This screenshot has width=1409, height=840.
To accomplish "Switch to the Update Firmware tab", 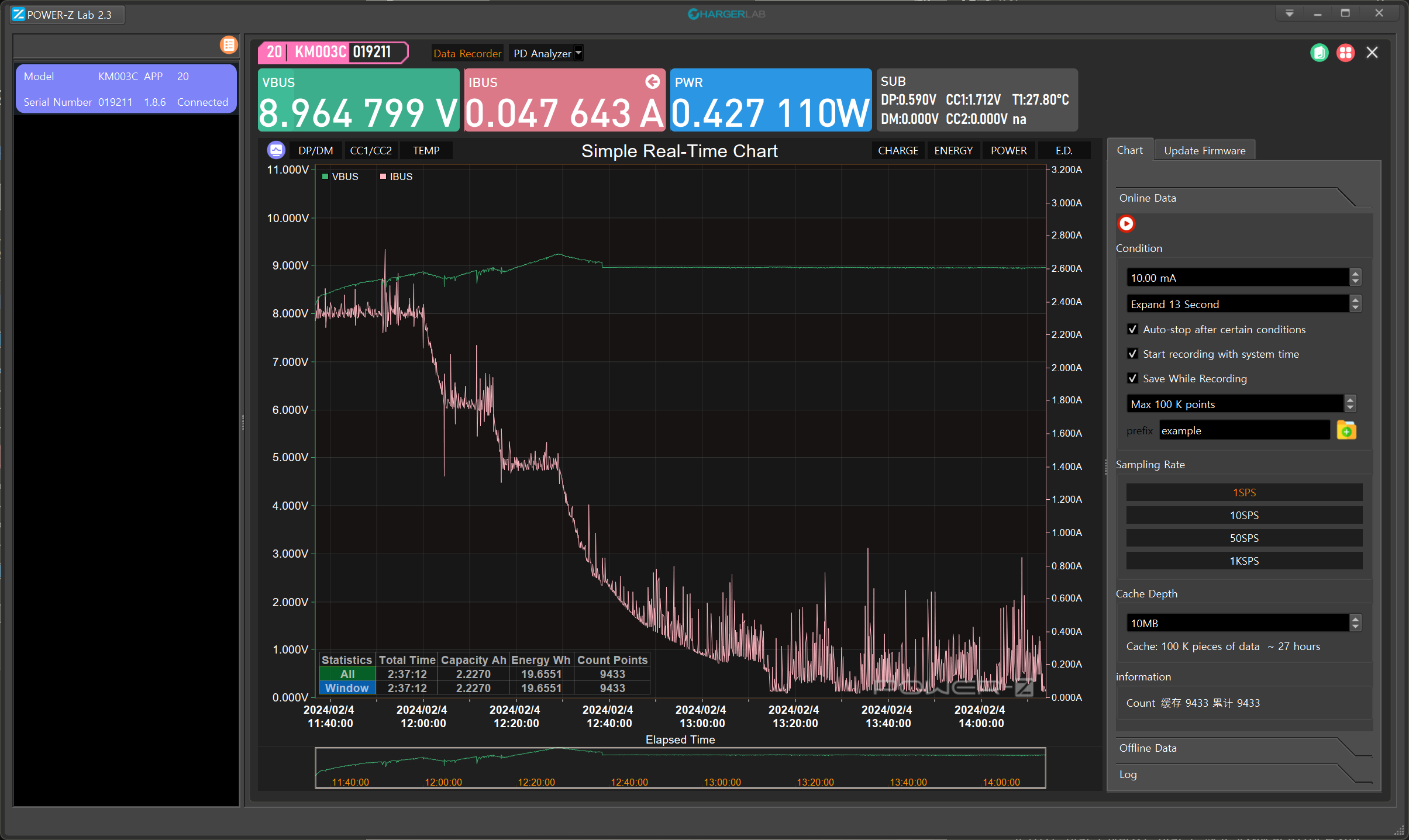I will (1204, 150).
